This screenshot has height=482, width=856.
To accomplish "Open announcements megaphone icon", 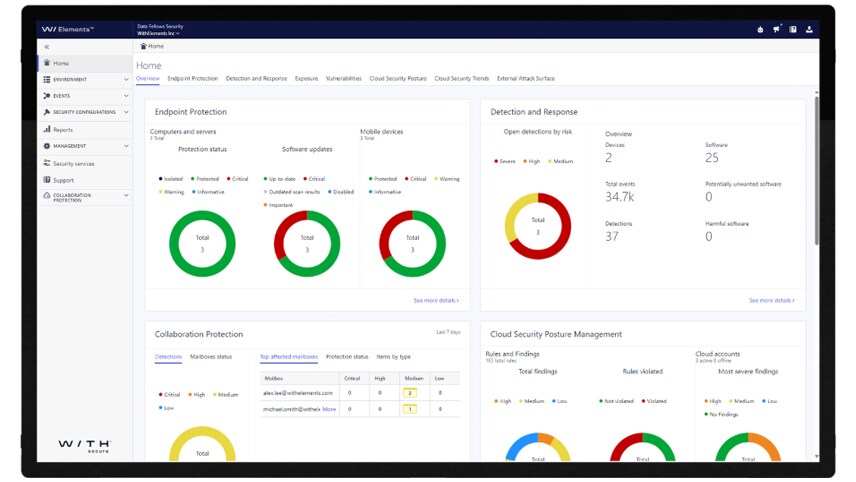I will [776, 29].
